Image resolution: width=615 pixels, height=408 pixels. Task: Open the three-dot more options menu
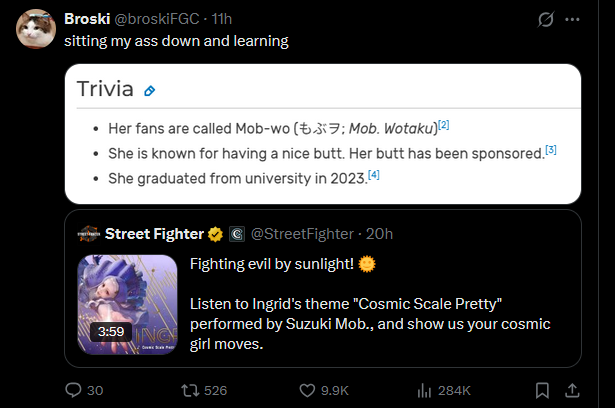click(573, 19)
